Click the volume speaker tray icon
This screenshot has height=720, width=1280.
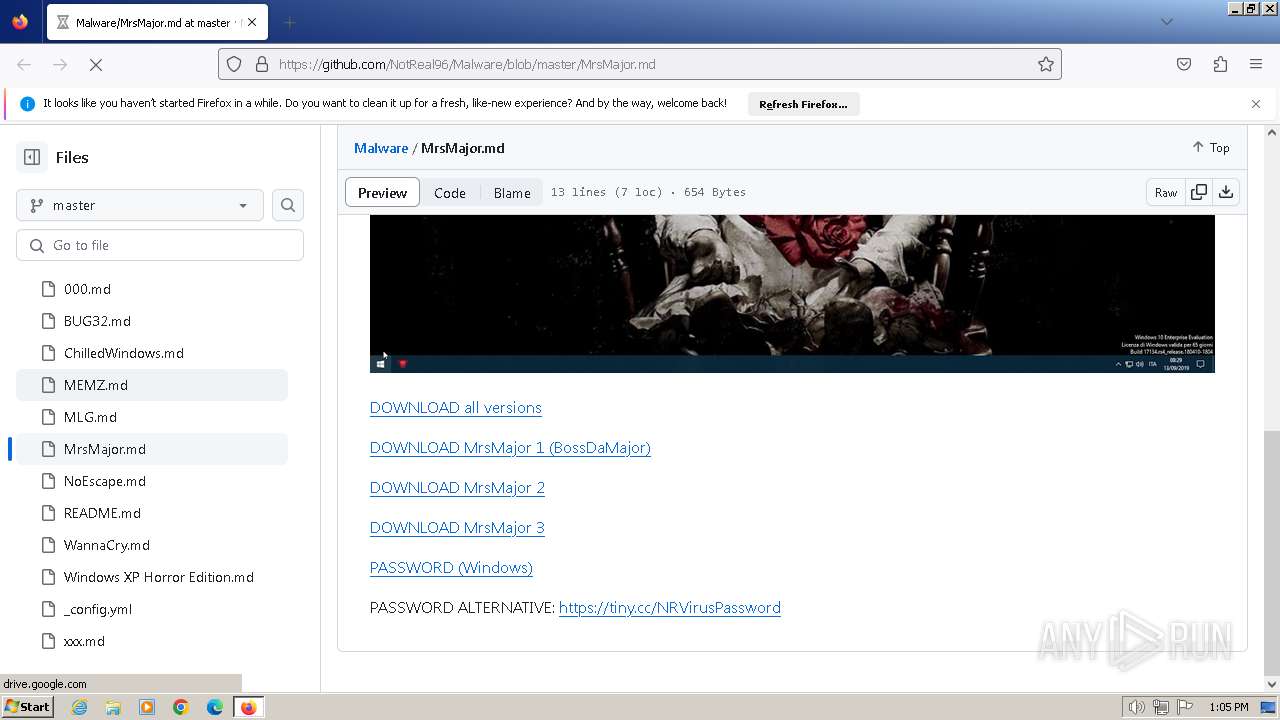point(1137,707)
